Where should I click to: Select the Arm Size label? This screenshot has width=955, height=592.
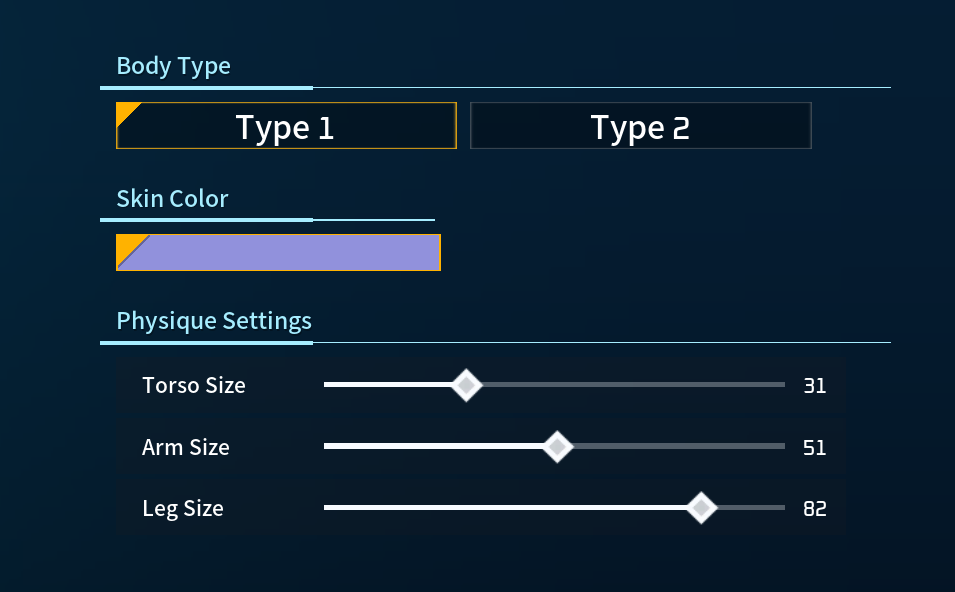point(186,447)
